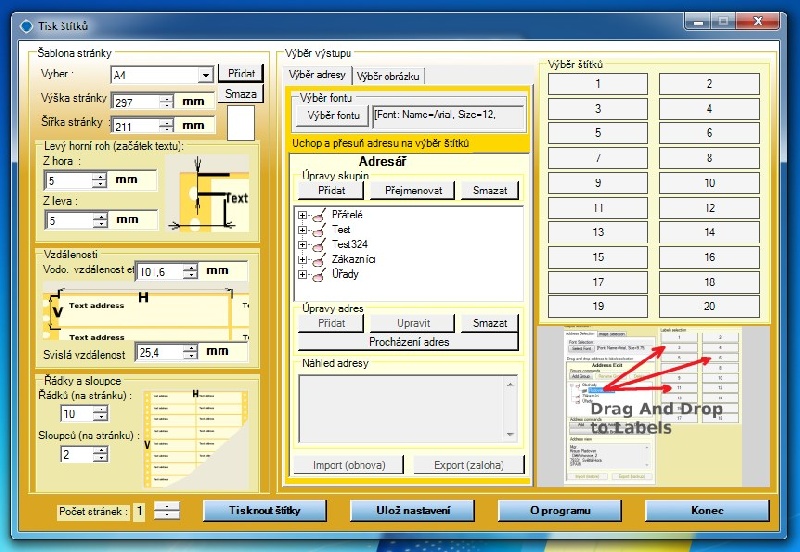The width and height of the screenshot is (800, 552).
Task: Open the Výběr fontu font chooser button
Action: [333, 116]
